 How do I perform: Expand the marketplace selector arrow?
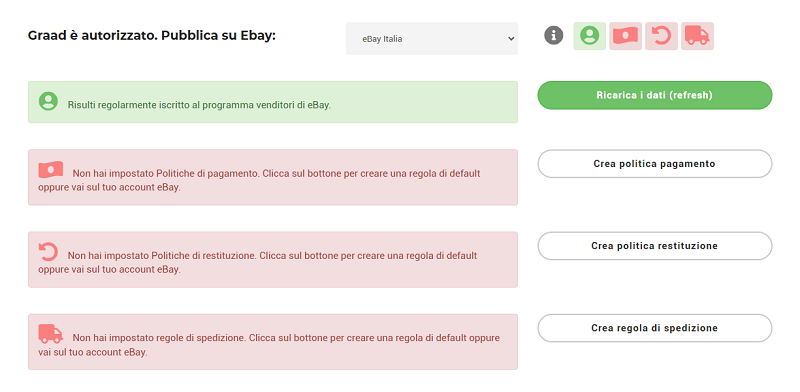coord(511,38)
